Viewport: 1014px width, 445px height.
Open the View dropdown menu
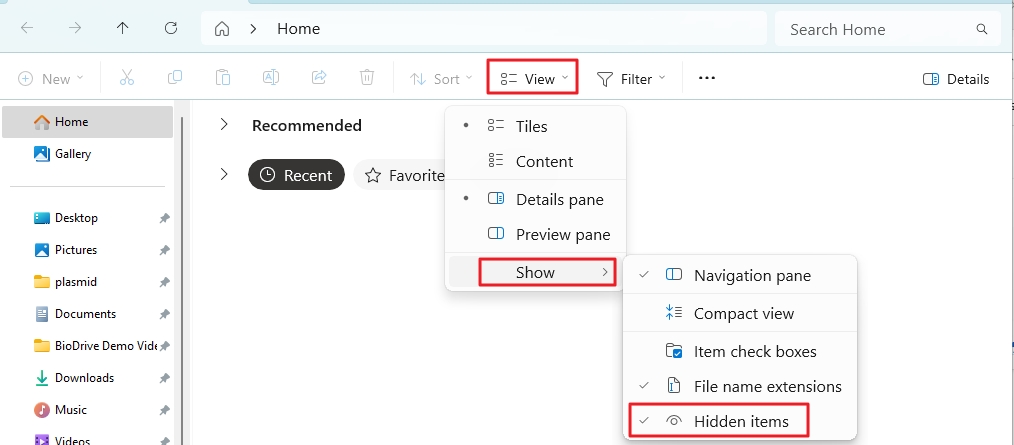(532, 78)
